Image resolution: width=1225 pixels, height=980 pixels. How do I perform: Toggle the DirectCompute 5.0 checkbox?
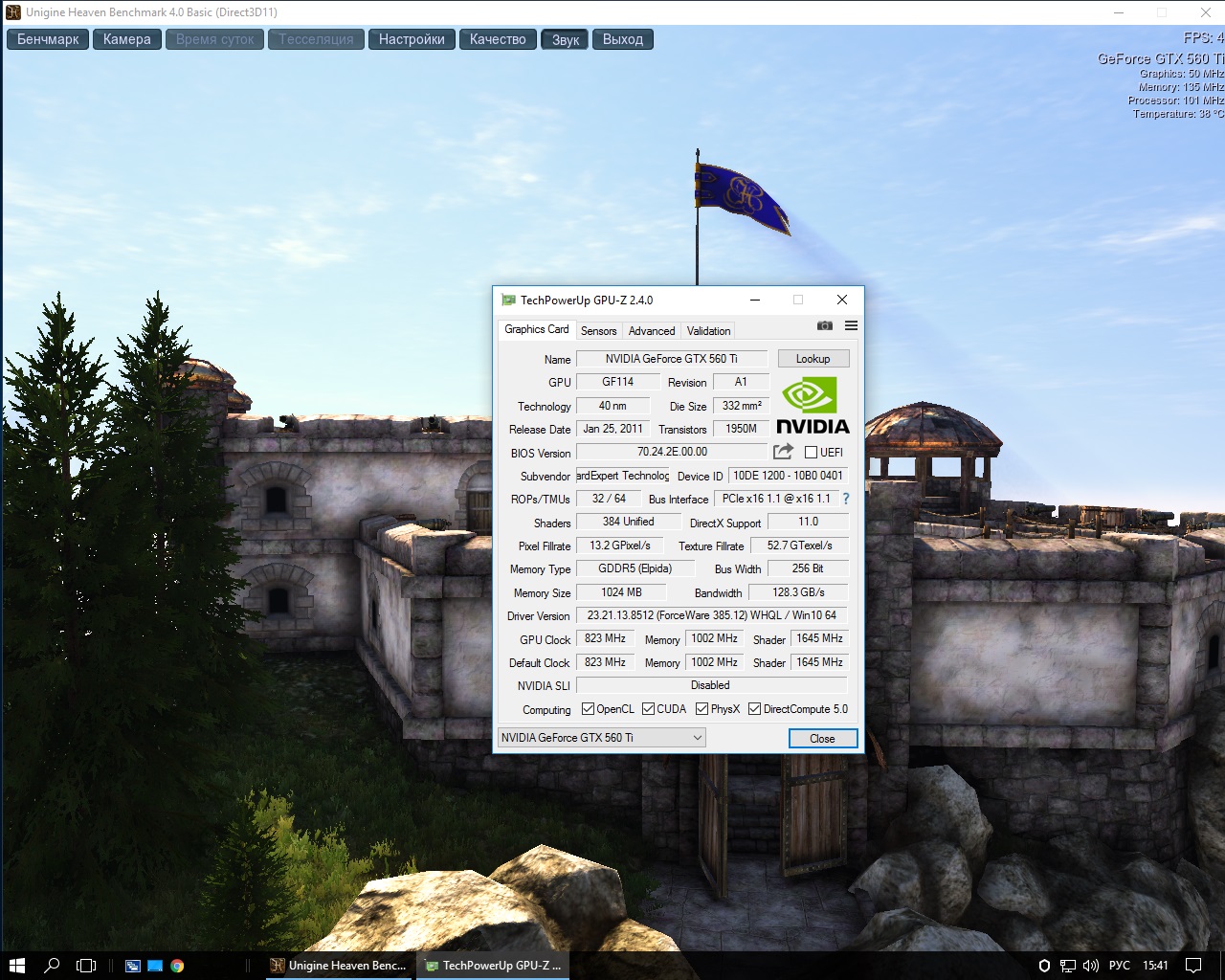tap(754, 709)
